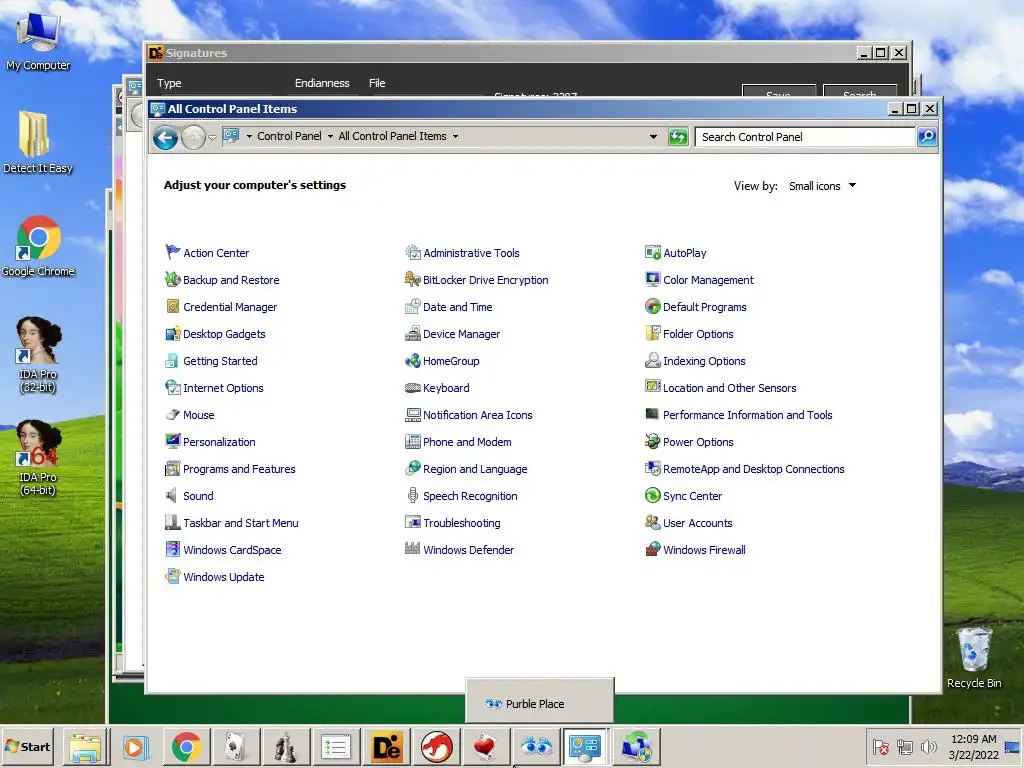The width and height of the screenshot is (1024, 768).
Task: Open the Troubleshooting link
Action: (x=462, y=523)
